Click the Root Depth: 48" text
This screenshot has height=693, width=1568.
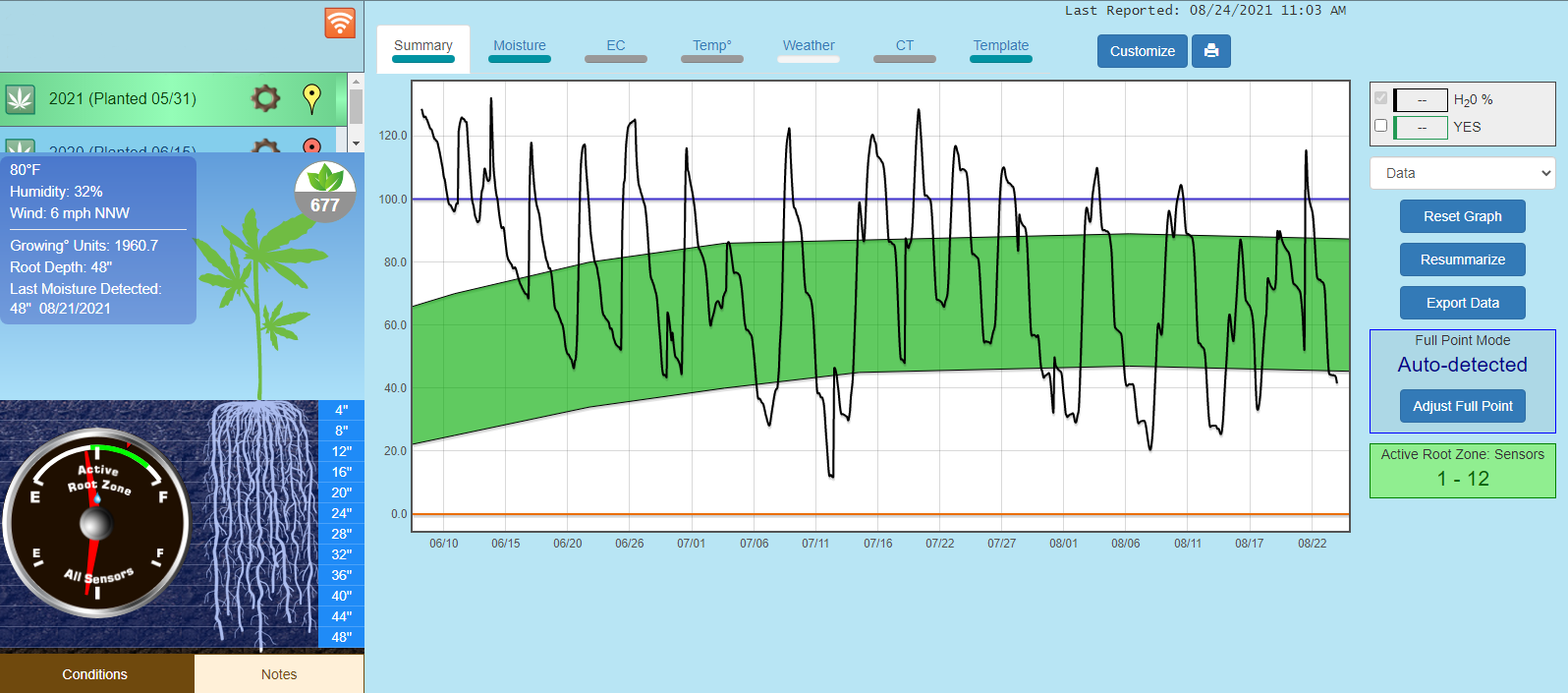click(61, 267)
